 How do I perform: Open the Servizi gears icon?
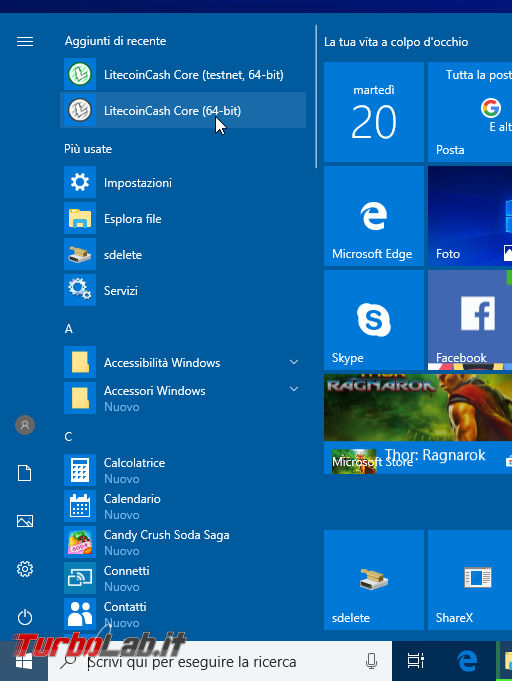(80, 290)
